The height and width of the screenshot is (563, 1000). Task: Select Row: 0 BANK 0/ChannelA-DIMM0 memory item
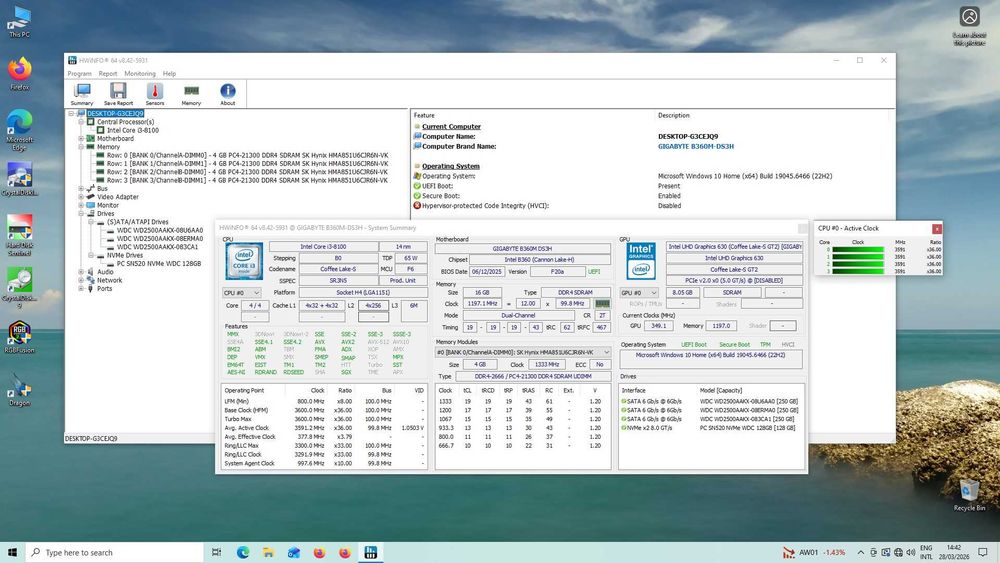click(247, 155)
